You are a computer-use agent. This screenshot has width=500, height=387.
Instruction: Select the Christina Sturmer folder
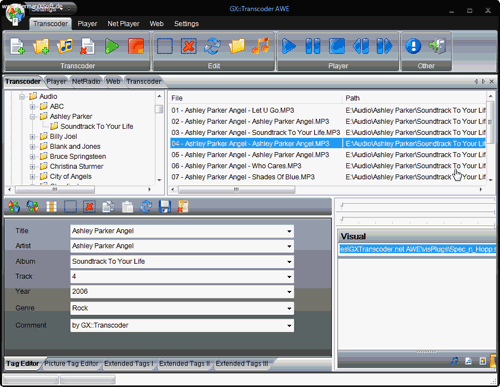76,167
